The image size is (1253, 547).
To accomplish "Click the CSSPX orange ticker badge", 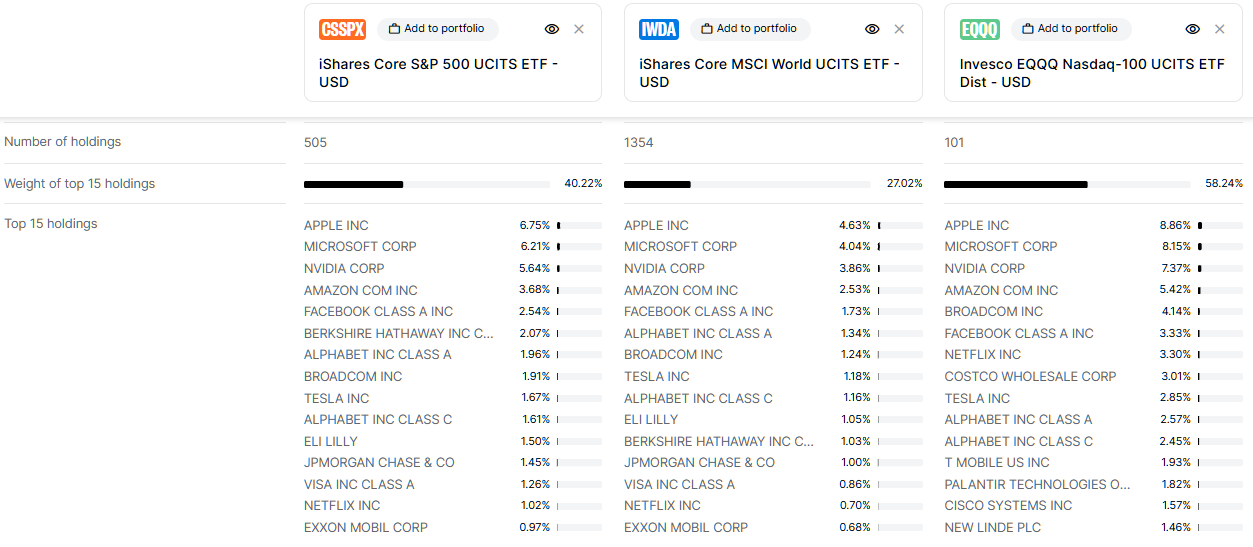I will pos(342,30).
